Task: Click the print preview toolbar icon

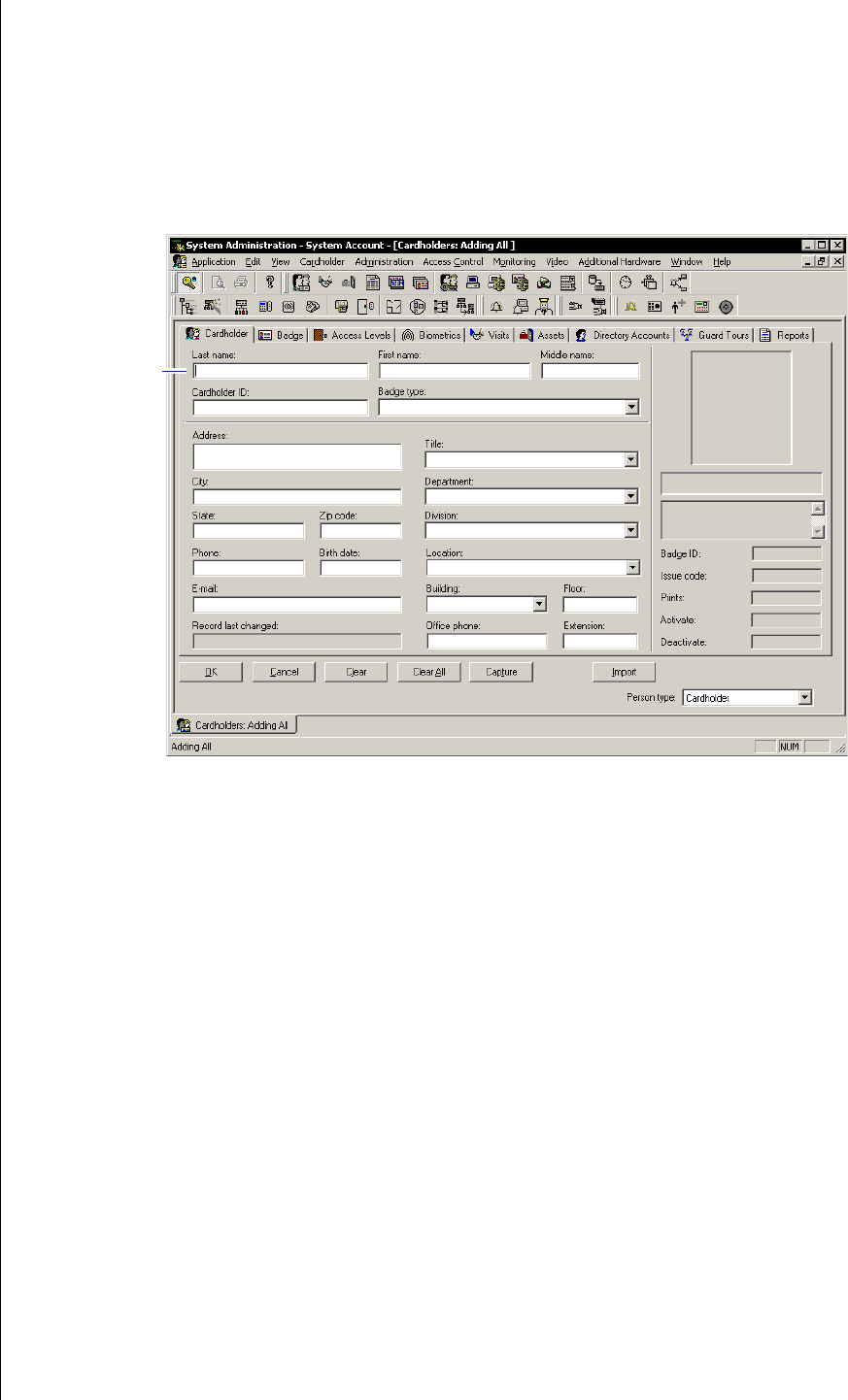Action: pyautogui.click(x=219, y=283)
